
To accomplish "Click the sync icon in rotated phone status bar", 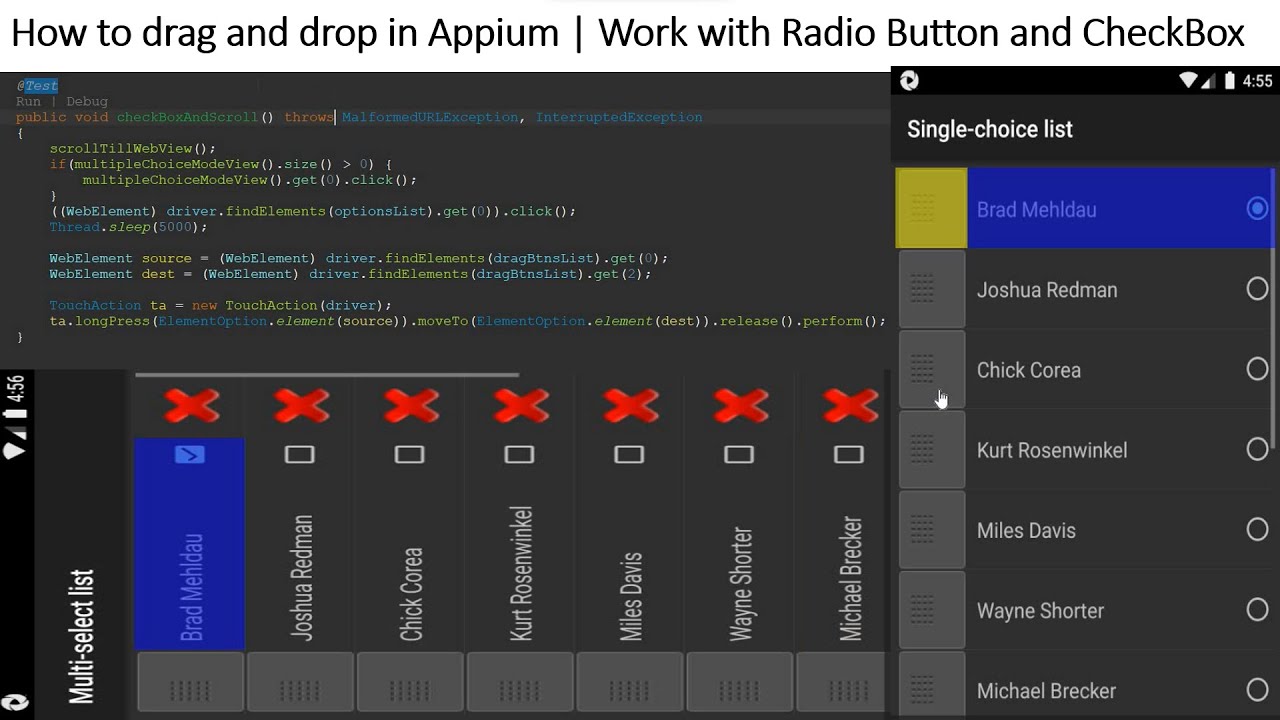I will [x=15, y=703].
